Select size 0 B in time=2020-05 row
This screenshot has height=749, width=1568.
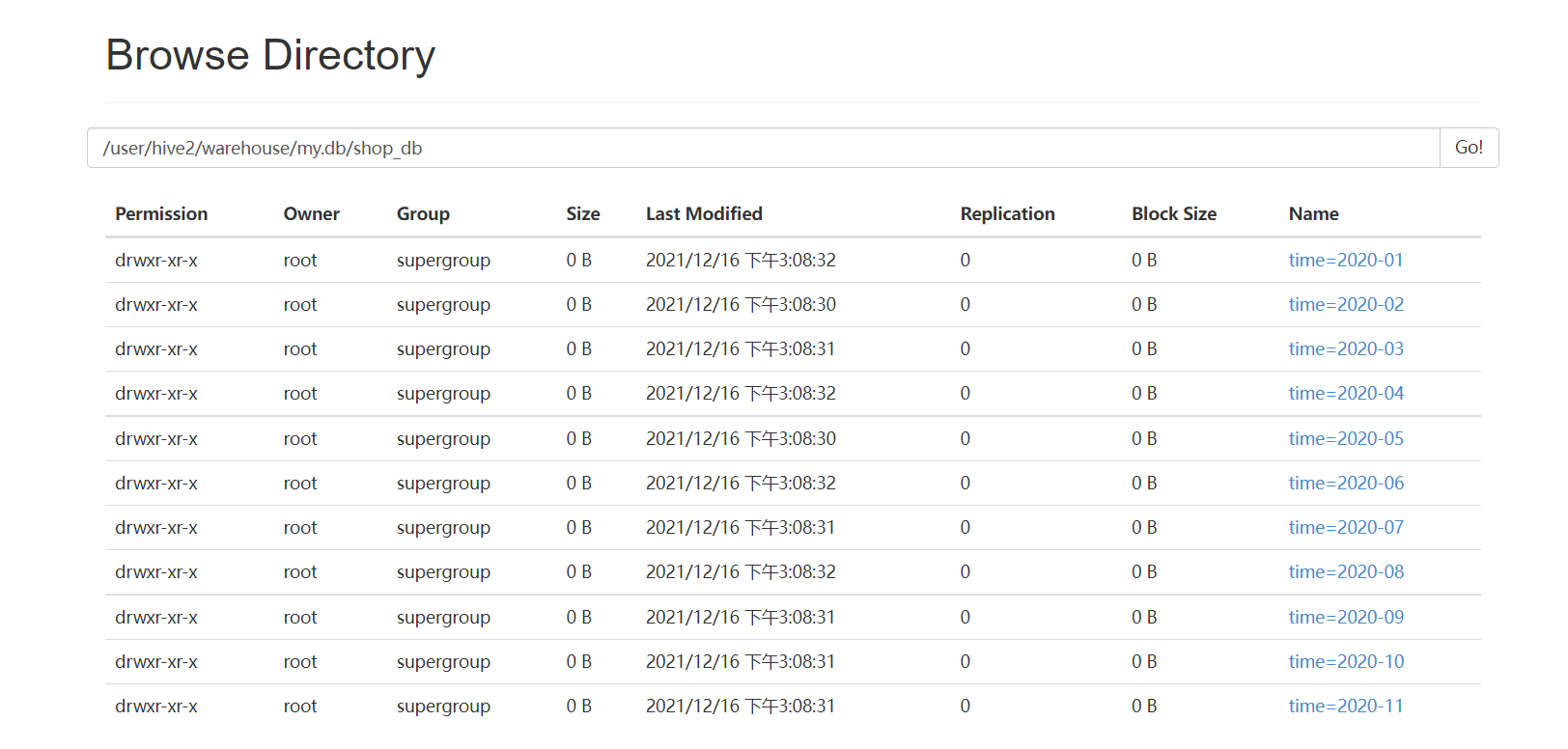tap(578, 438)
